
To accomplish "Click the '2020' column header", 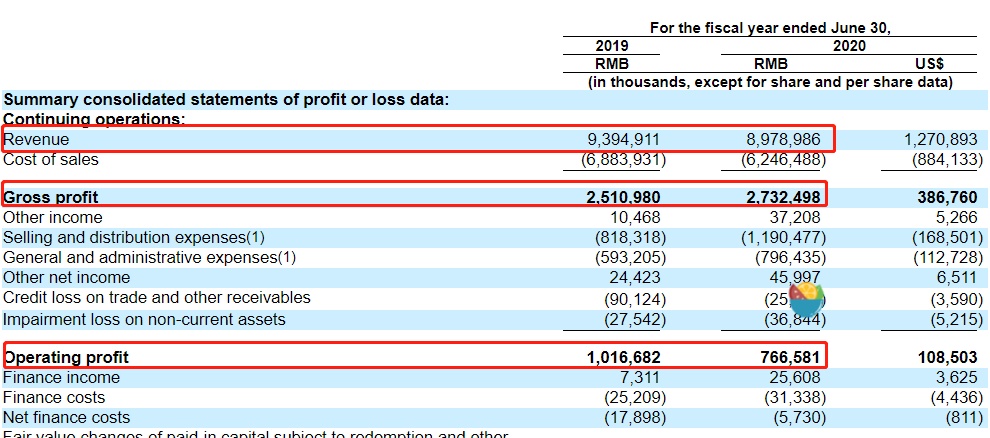I will tap(849, 46).
